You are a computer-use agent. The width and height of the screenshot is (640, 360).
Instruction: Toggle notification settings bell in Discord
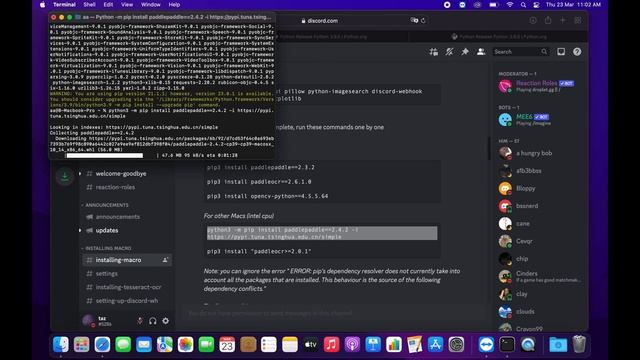pos(449,52)
